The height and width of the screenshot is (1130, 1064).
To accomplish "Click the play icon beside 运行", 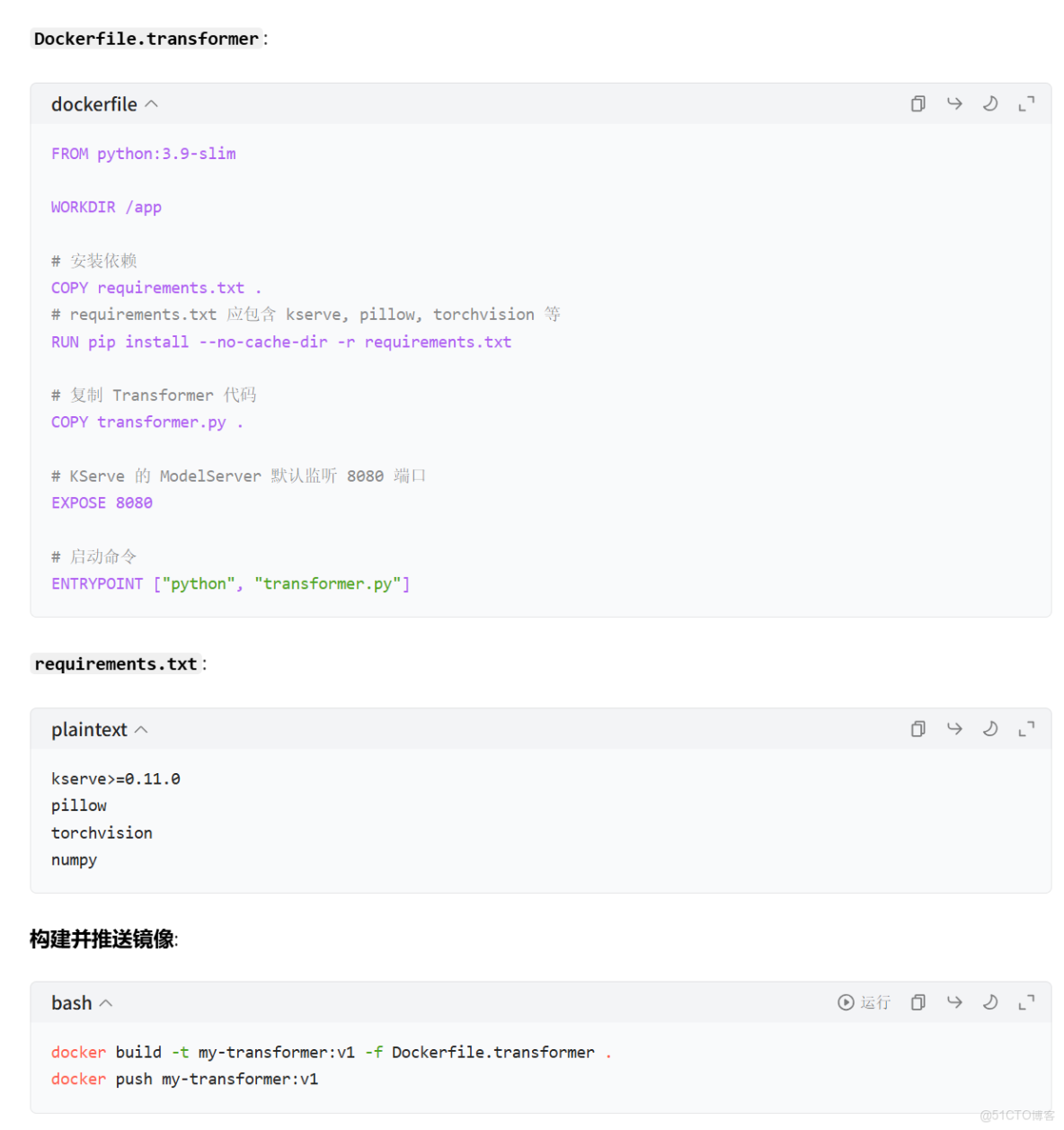I will tap(846, 1002).
